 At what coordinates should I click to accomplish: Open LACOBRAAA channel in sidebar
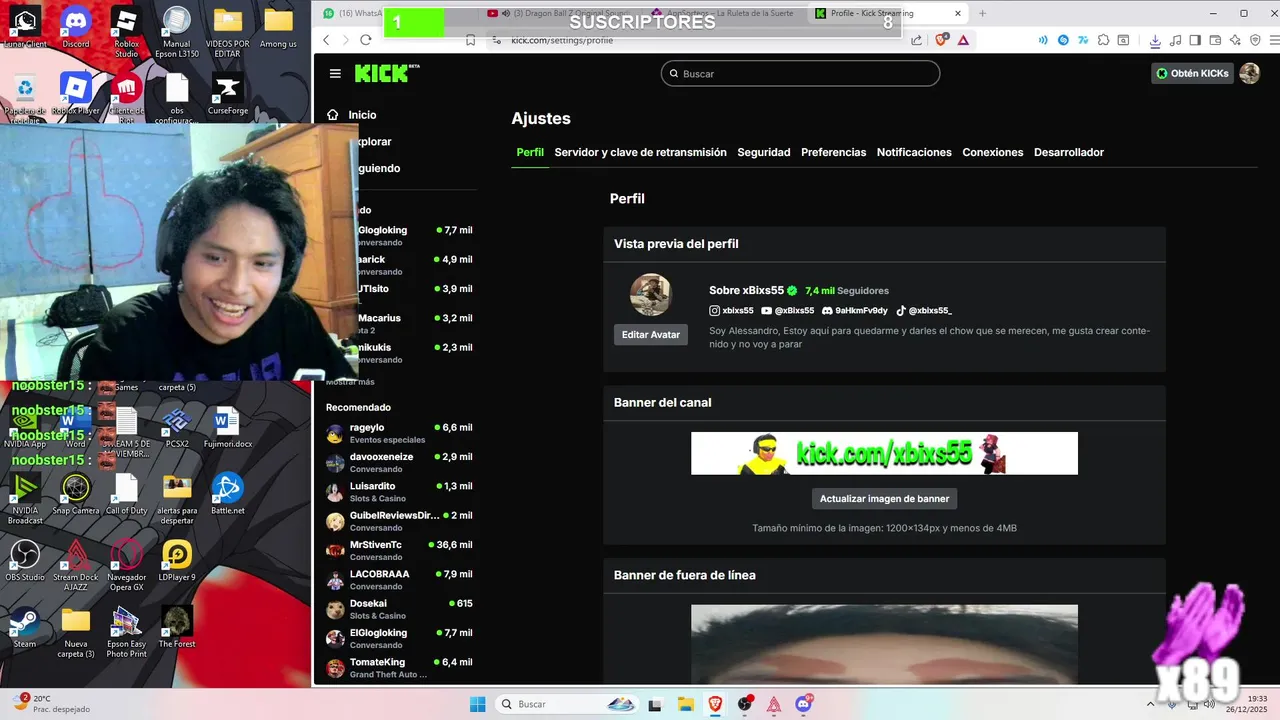[399, 579]
